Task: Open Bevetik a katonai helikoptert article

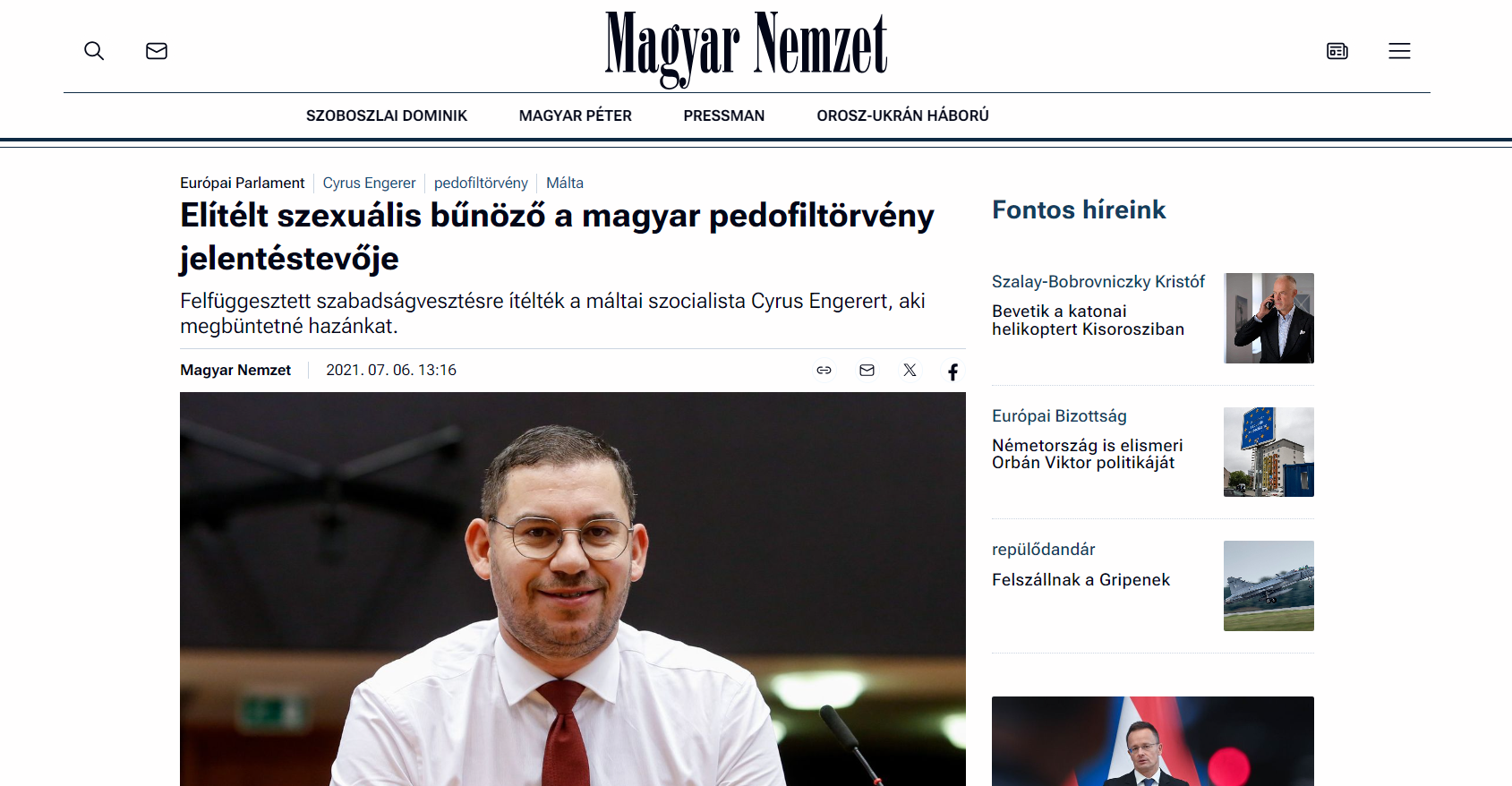Action: pyautogui.click(x=1088, y=320)
